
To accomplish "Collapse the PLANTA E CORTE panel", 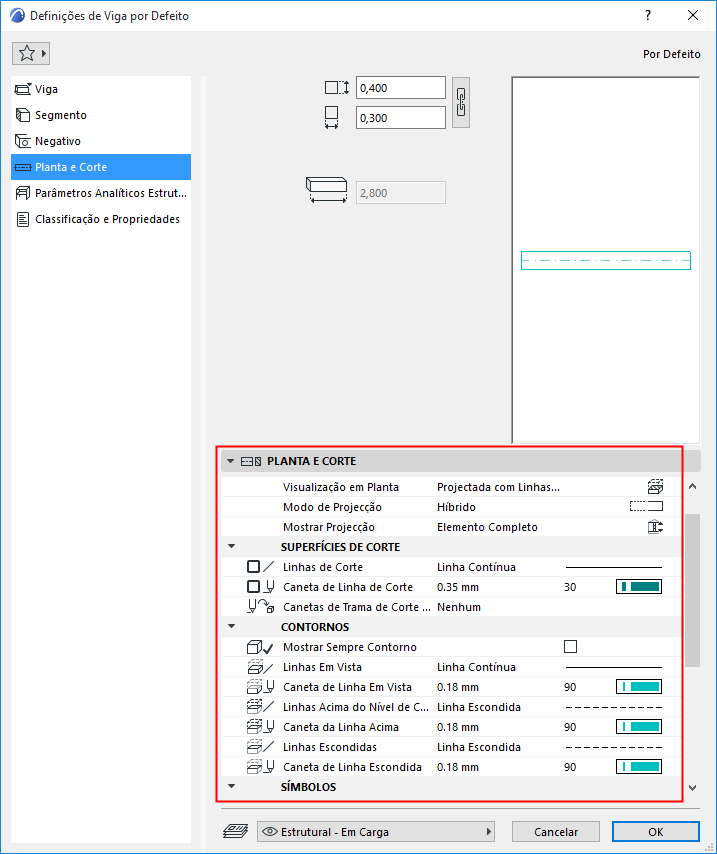I will (x=230, y=461).
